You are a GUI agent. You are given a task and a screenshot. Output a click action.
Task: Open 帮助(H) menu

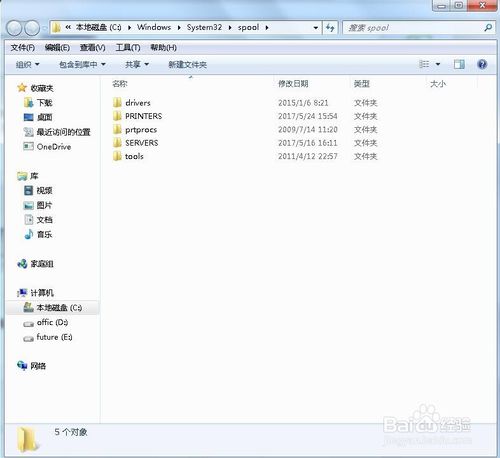(x=163, y=48)
